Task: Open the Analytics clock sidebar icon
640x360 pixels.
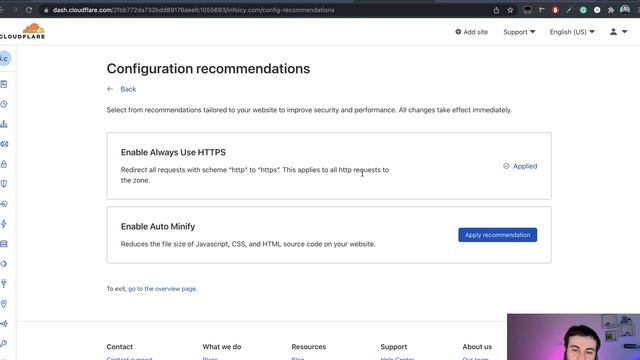Action: click(x=4, y=104)
